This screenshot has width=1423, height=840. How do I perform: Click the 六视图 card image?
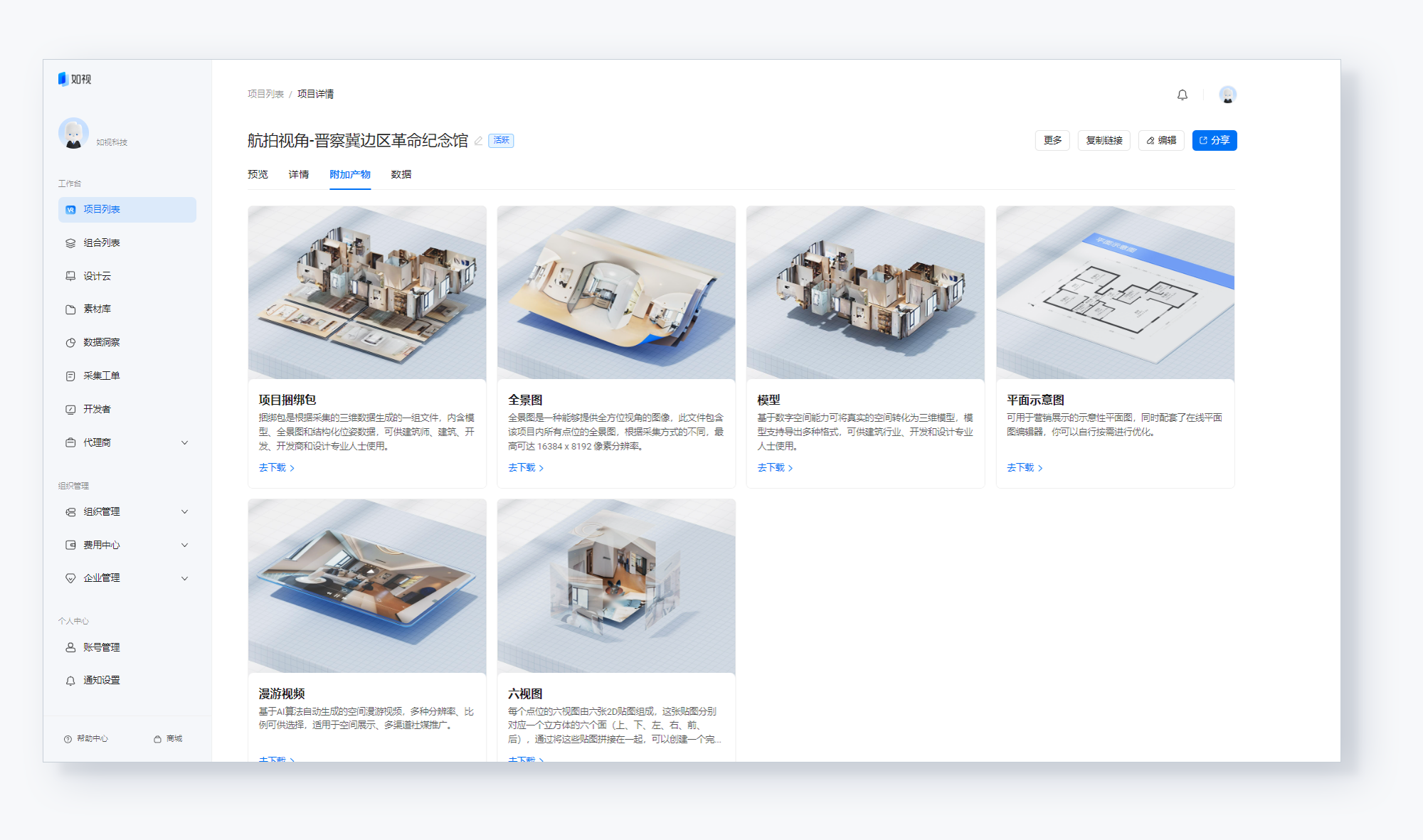point(616,586)
